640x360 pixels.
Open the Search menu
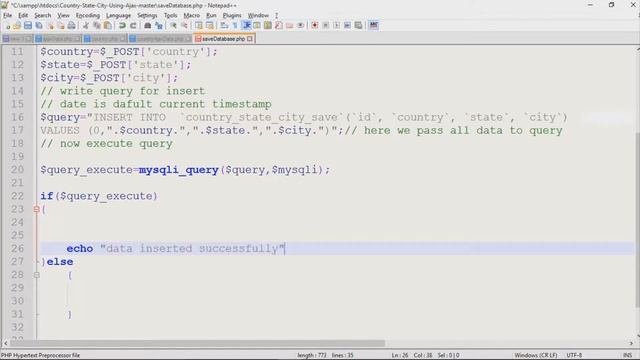click(42, 15)
